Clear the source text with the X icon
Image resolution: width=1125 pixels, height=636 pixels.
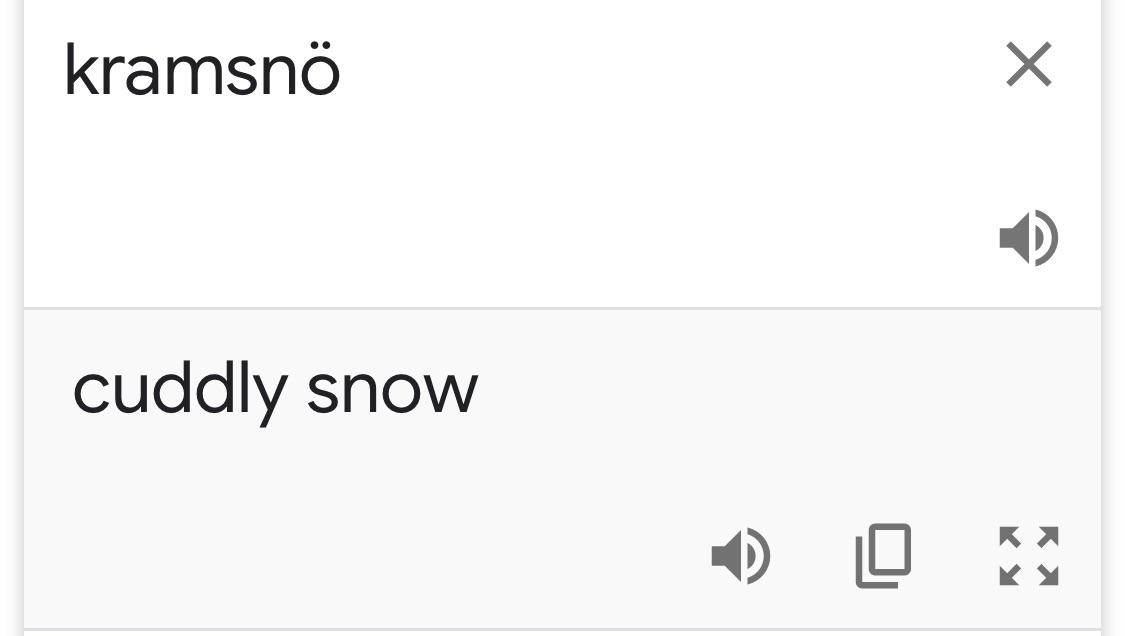(x=1029, y=65)
